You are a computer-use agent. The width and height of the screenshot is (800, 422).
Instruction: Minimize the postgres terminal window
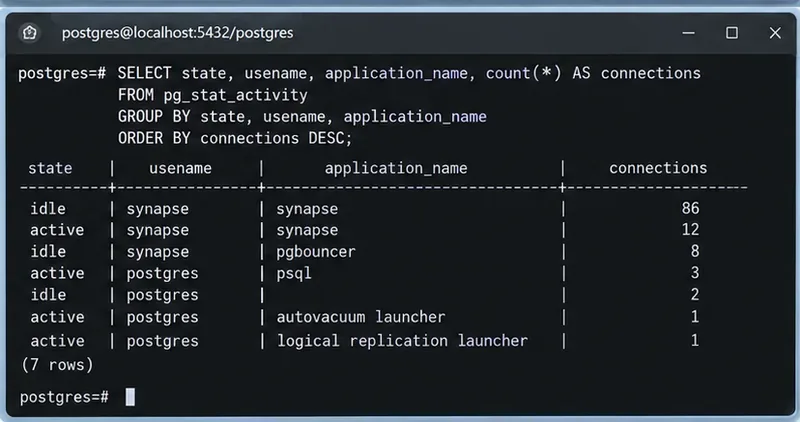click(688, 33)
